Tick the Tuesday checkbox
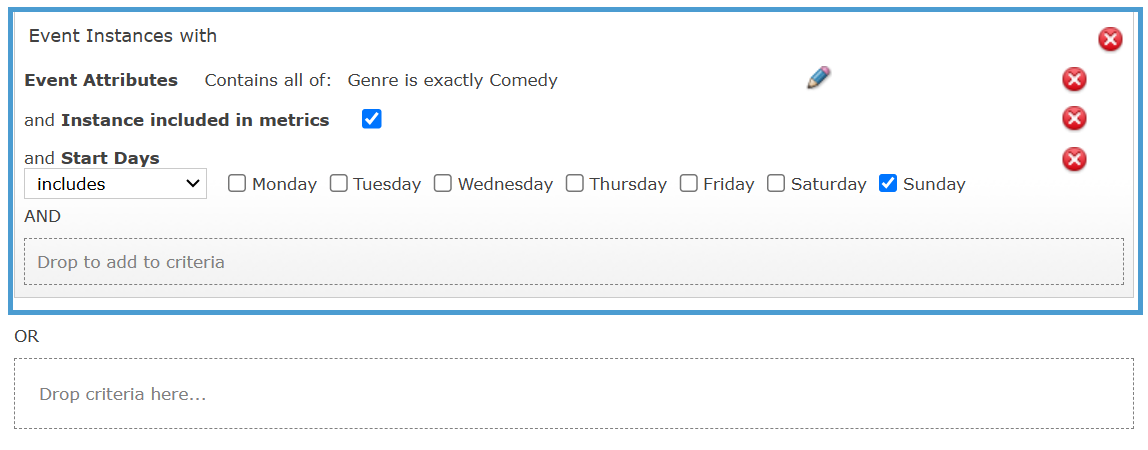This screenshot has width=1148, height=450. [338, 183]
